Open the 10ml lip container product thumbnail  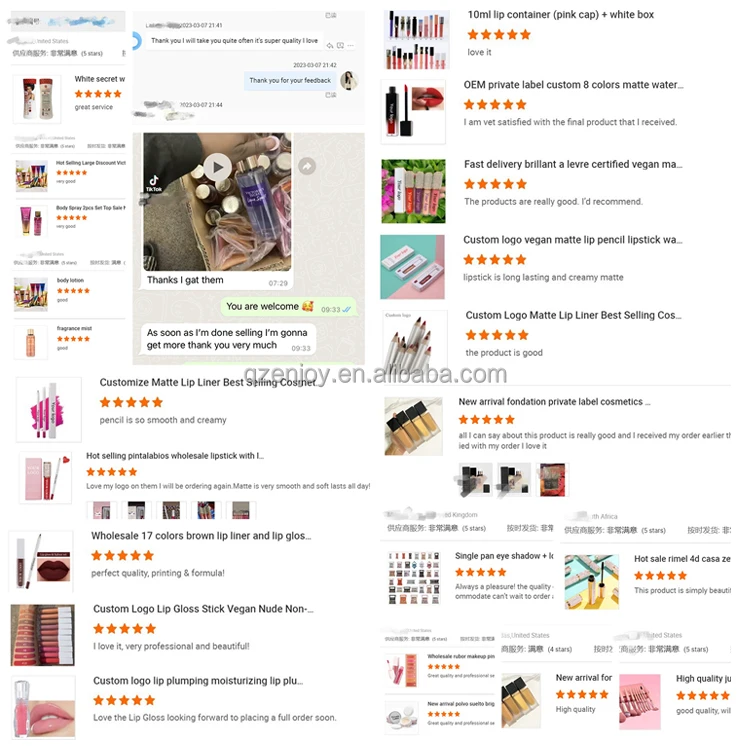[x=417, y=39]
